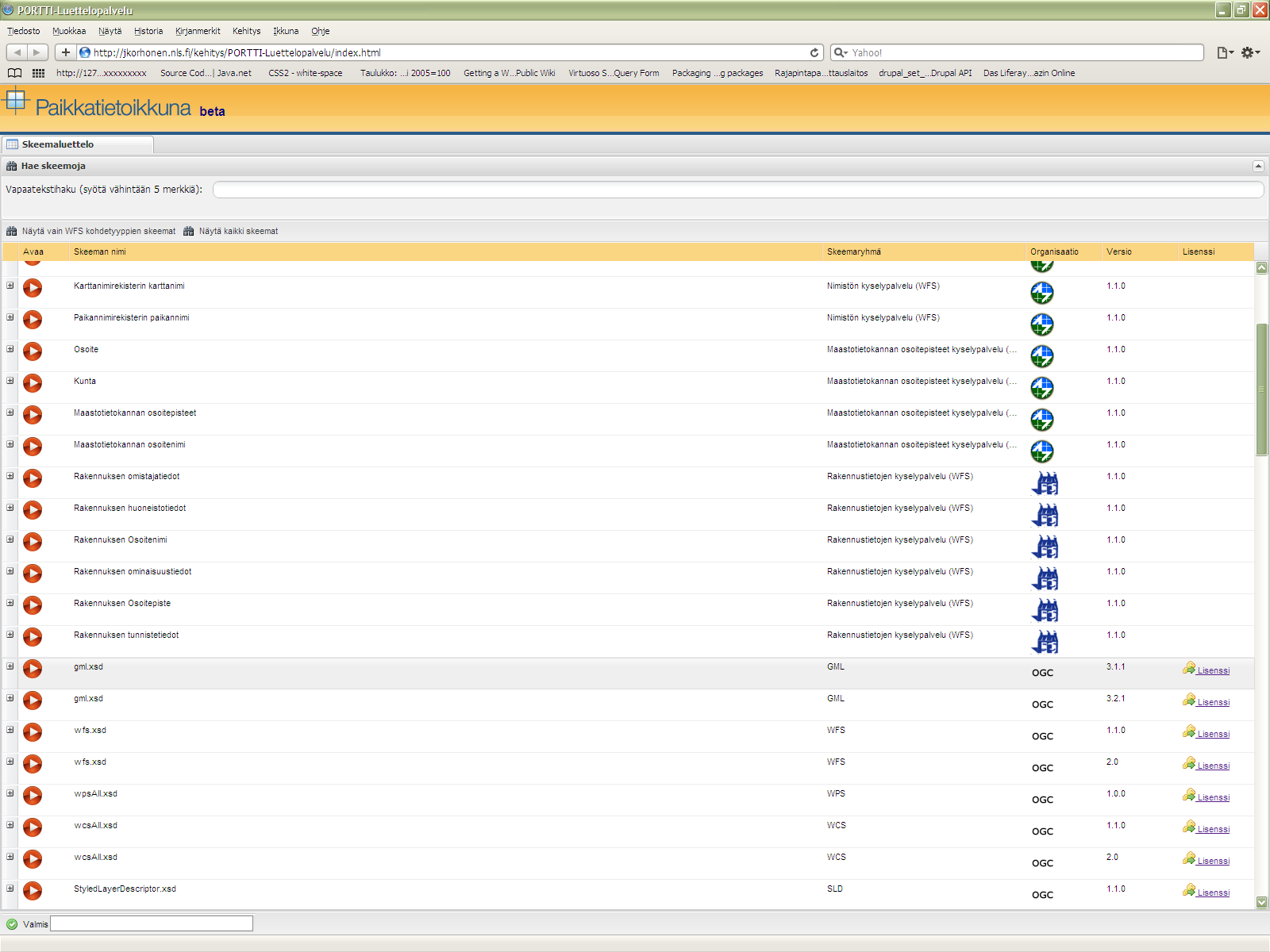Open the Tiedosto menu
The height and width of the screenshot is (952, 1270).
24,31
